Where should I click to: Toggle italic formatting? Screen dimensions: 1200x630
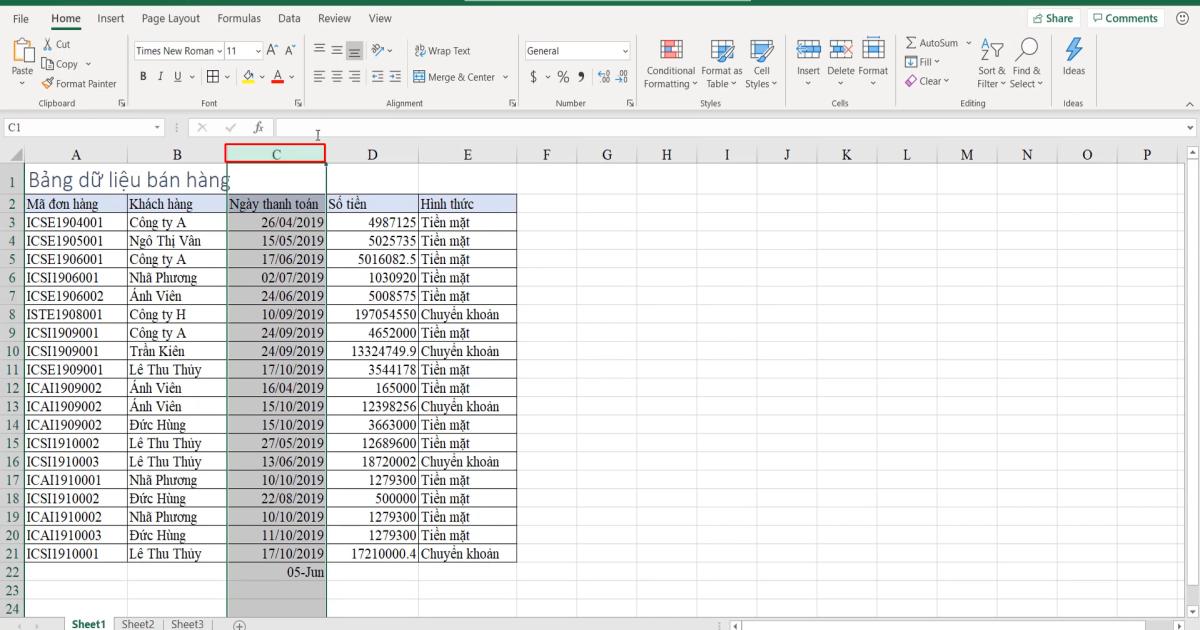[161, 76]
